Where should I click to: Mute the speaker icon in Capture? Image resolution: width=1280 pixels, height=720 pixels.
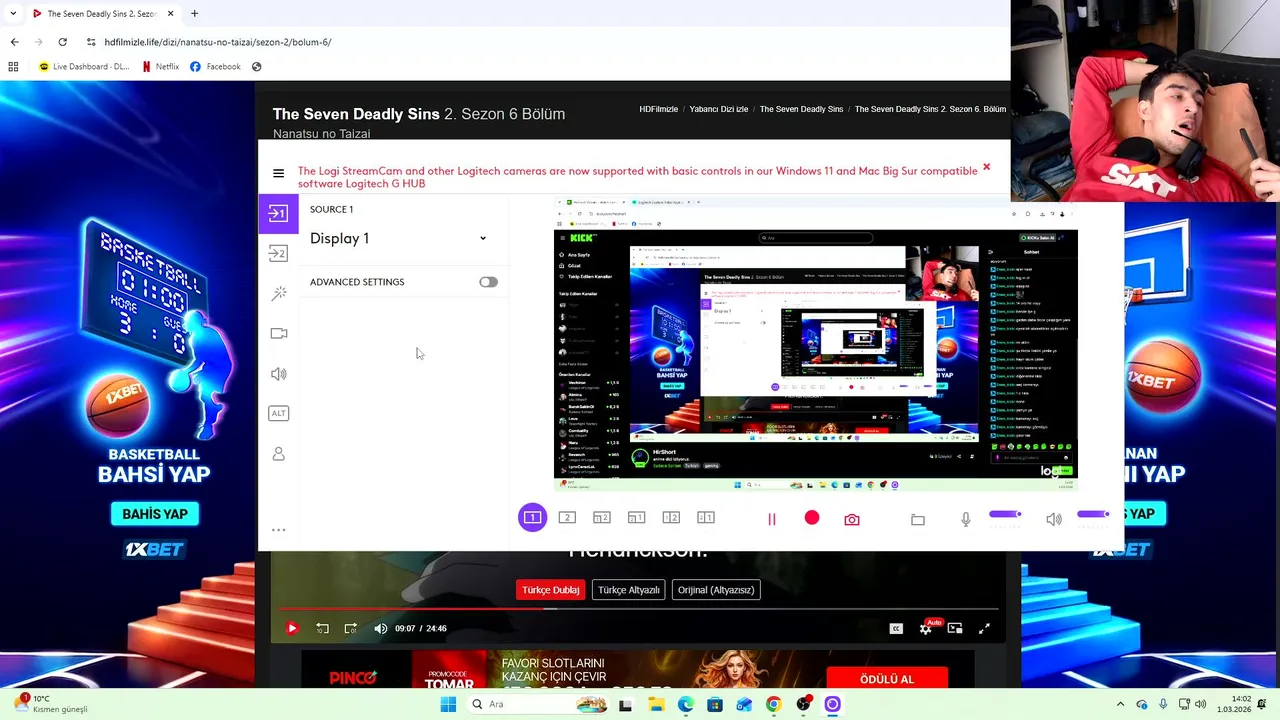[1054, 519]
